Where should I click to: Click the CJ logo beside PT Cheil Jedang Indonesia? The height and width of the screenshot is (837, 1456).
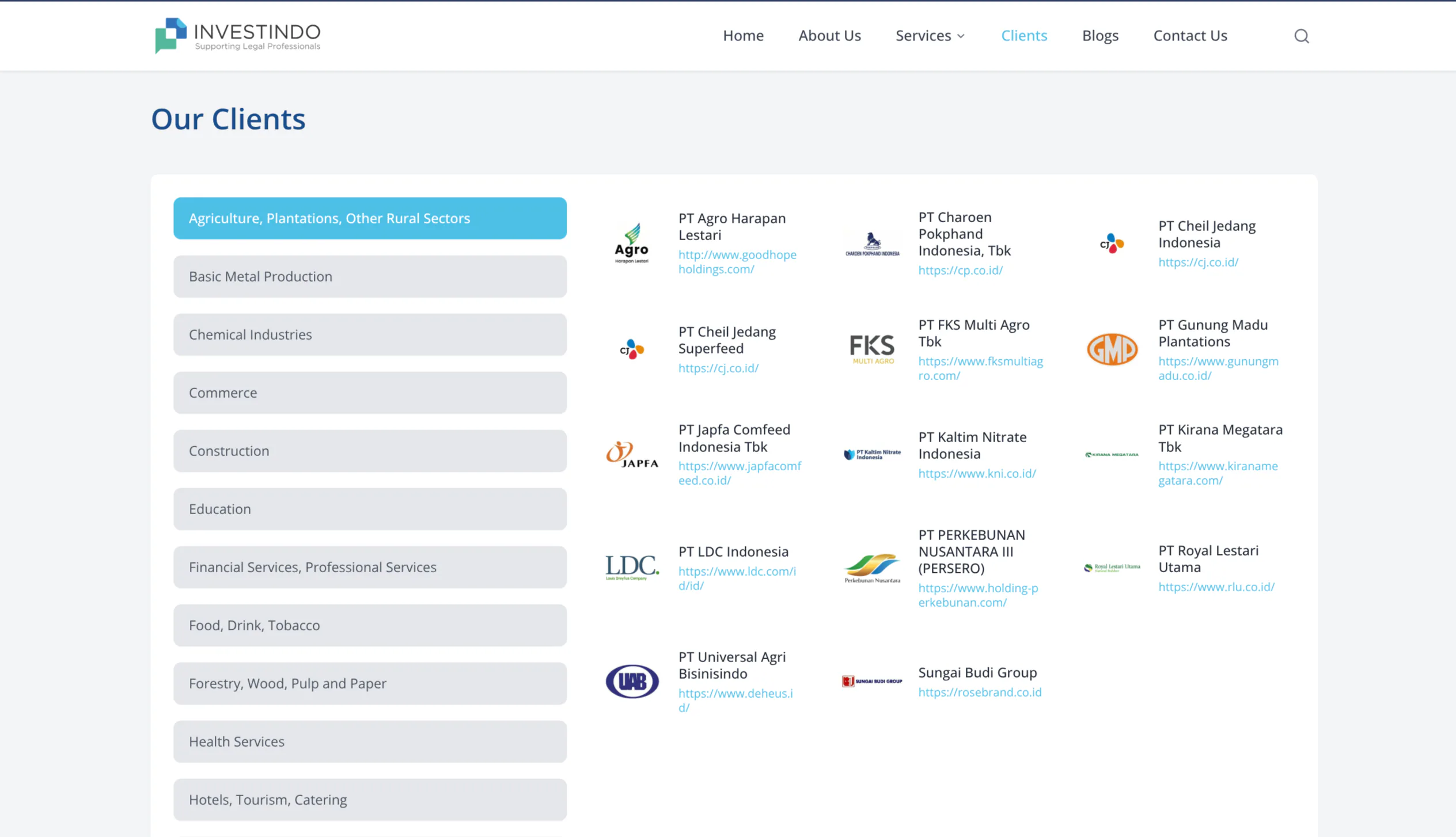1112,244
